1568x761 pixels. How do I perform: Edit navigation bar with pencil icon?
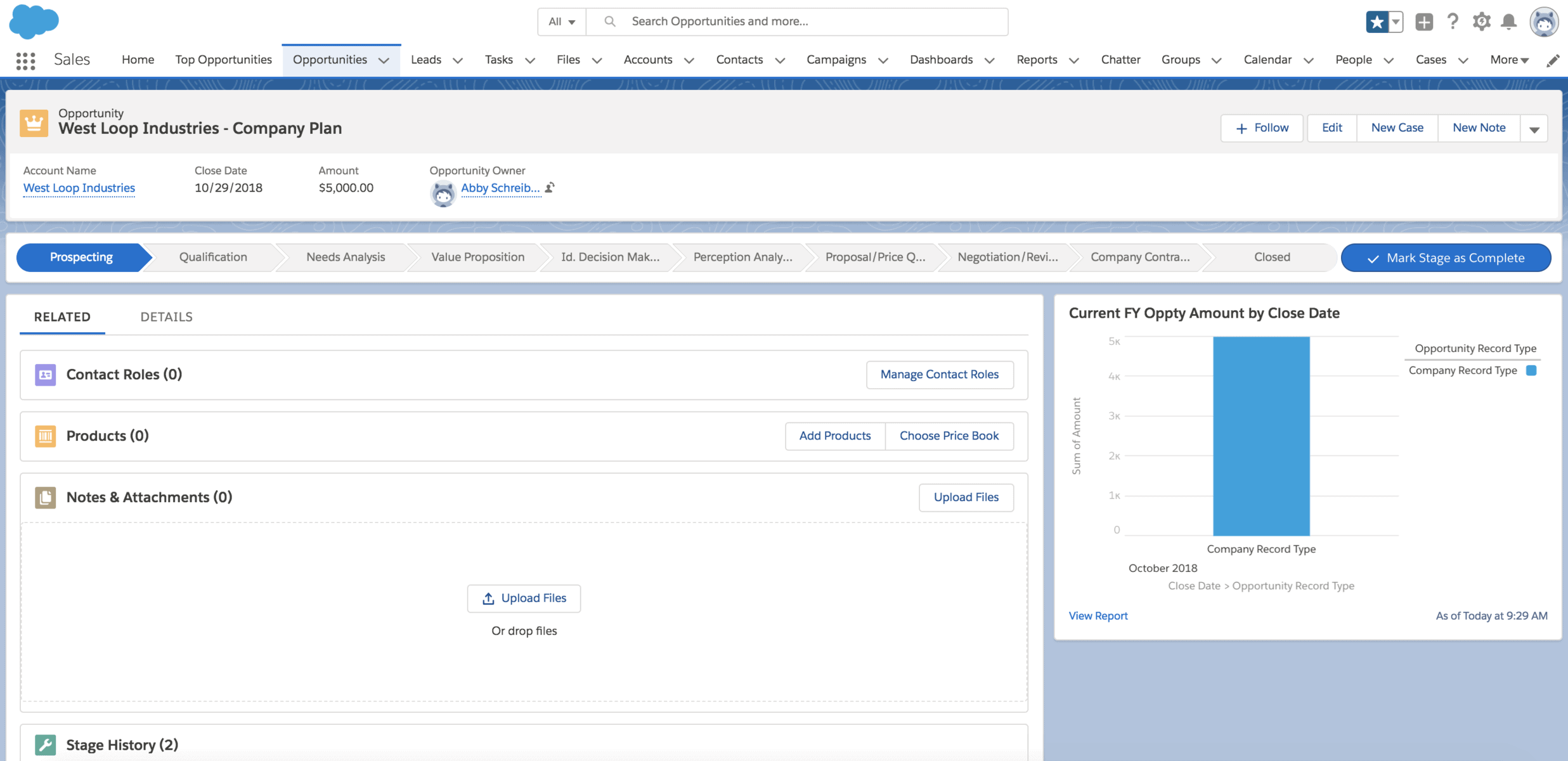[x=1553, y=60]
